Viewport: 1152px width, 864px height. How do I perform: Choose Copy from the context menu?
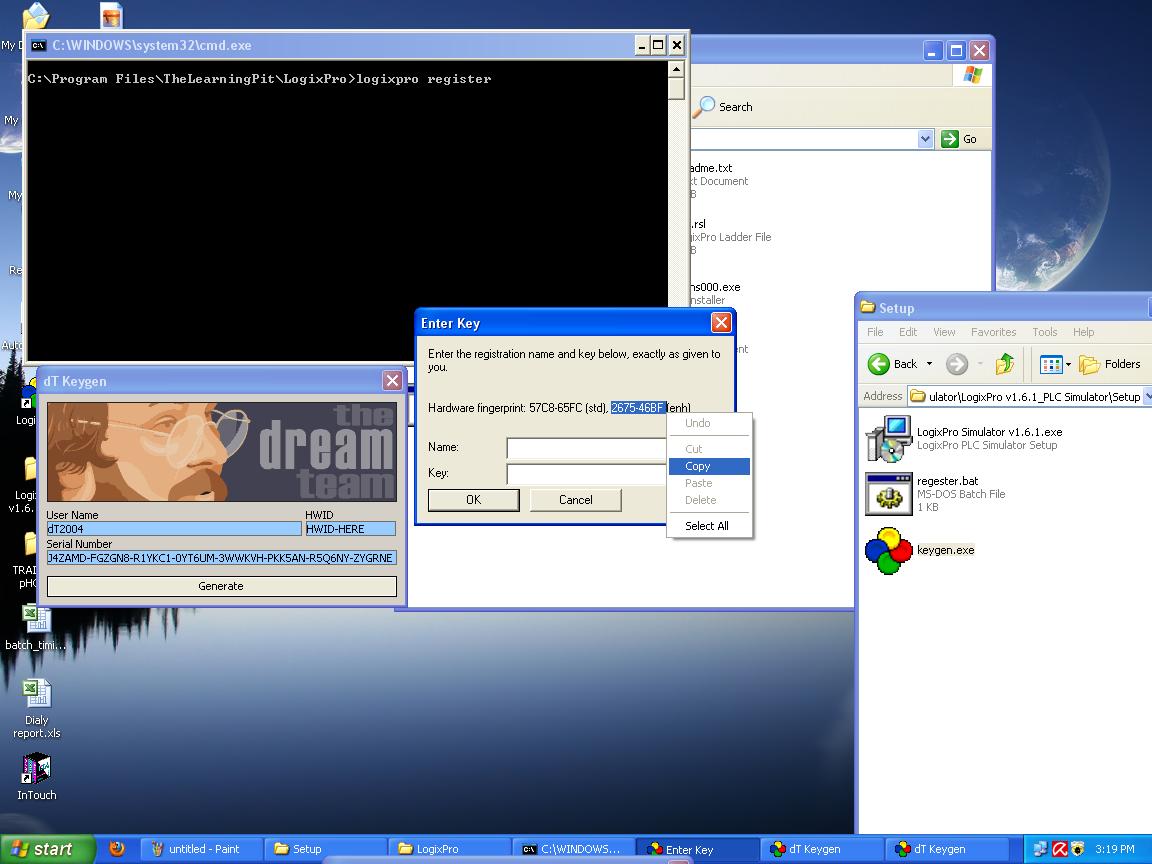pyautogui.click(x=709, y=467)
